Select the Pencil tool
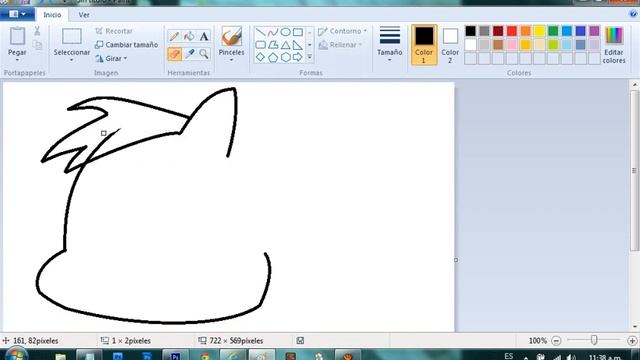 point(174,36)
